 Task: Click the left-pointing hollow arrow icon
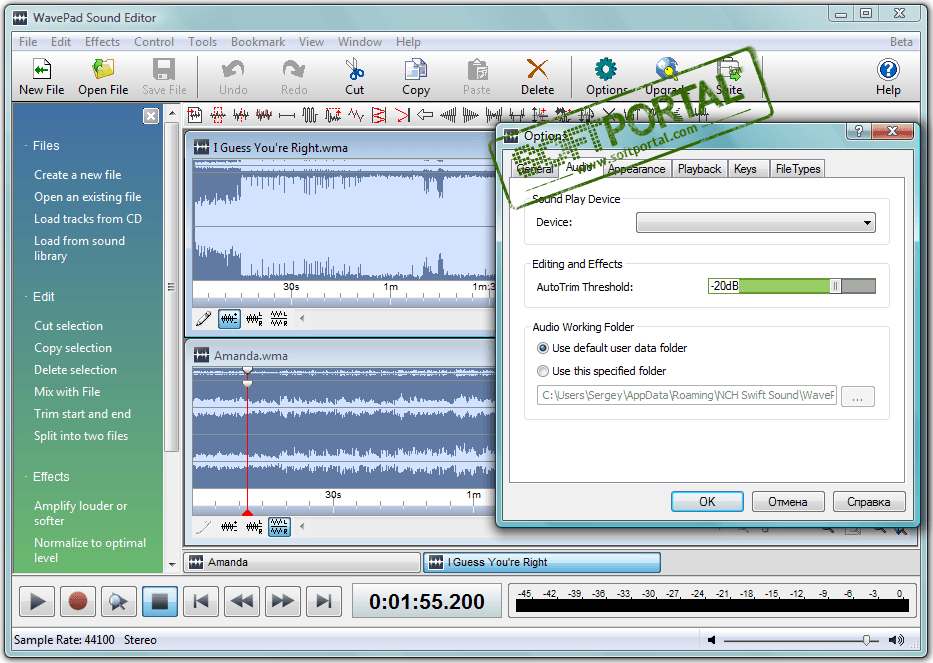425,114
